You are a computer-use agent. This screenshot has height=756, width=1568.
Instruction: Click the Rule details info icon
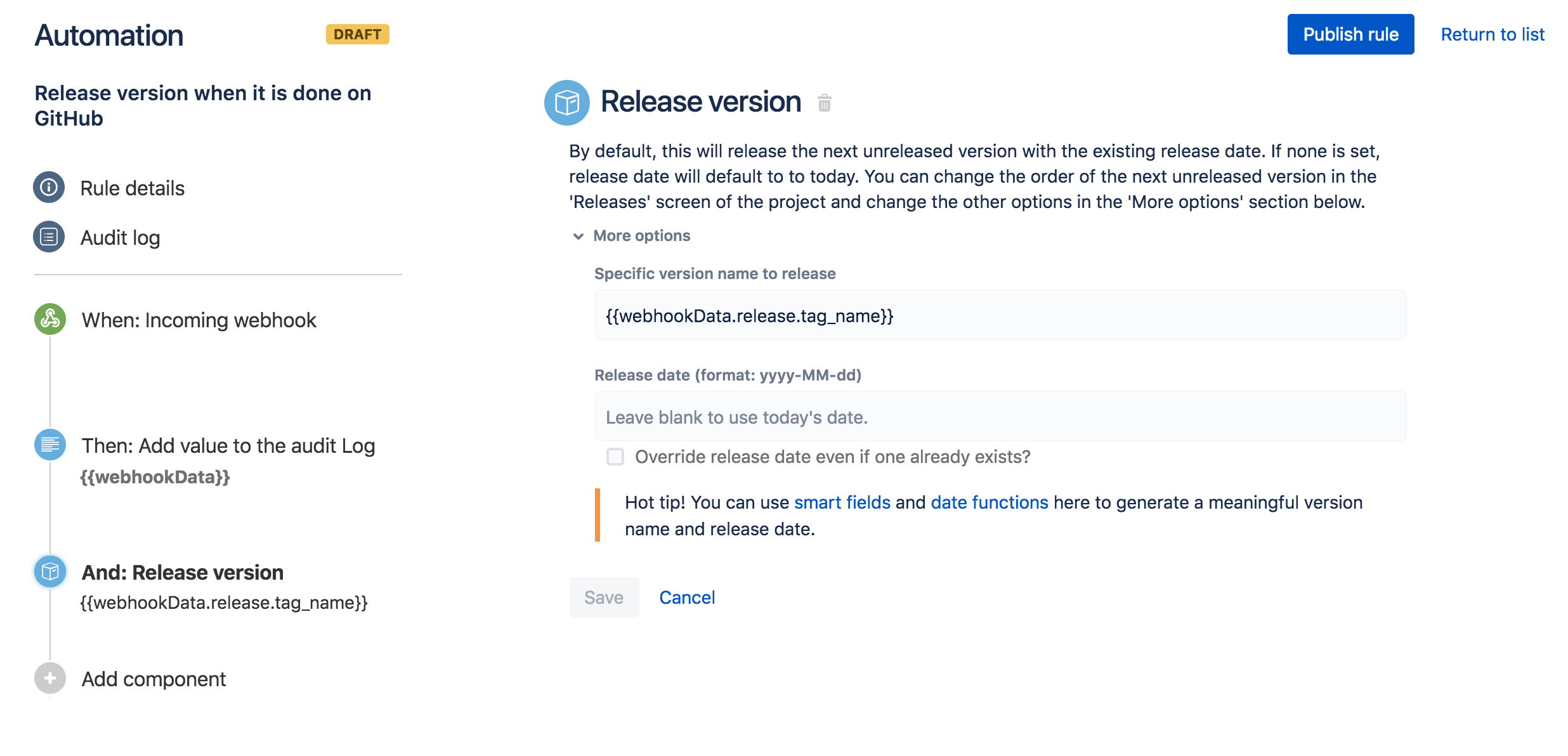[49, 188]
